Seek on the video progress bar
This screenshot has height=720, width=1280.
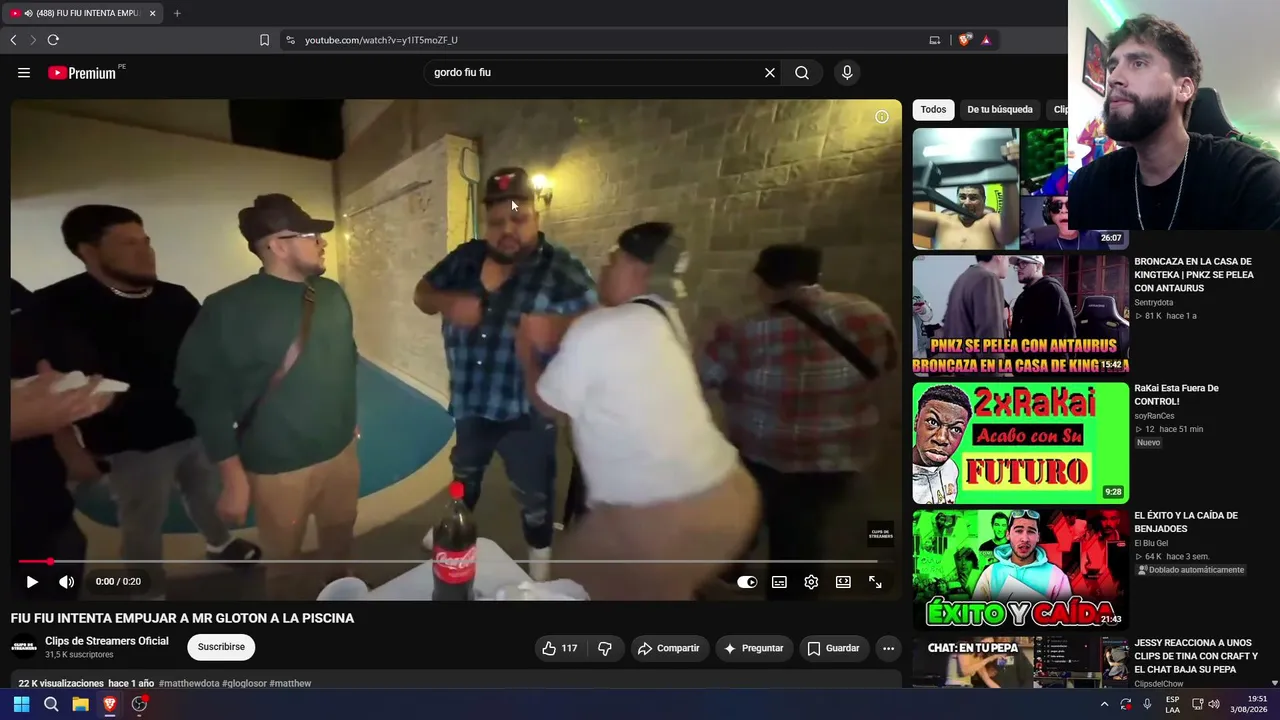click(450, 562)
